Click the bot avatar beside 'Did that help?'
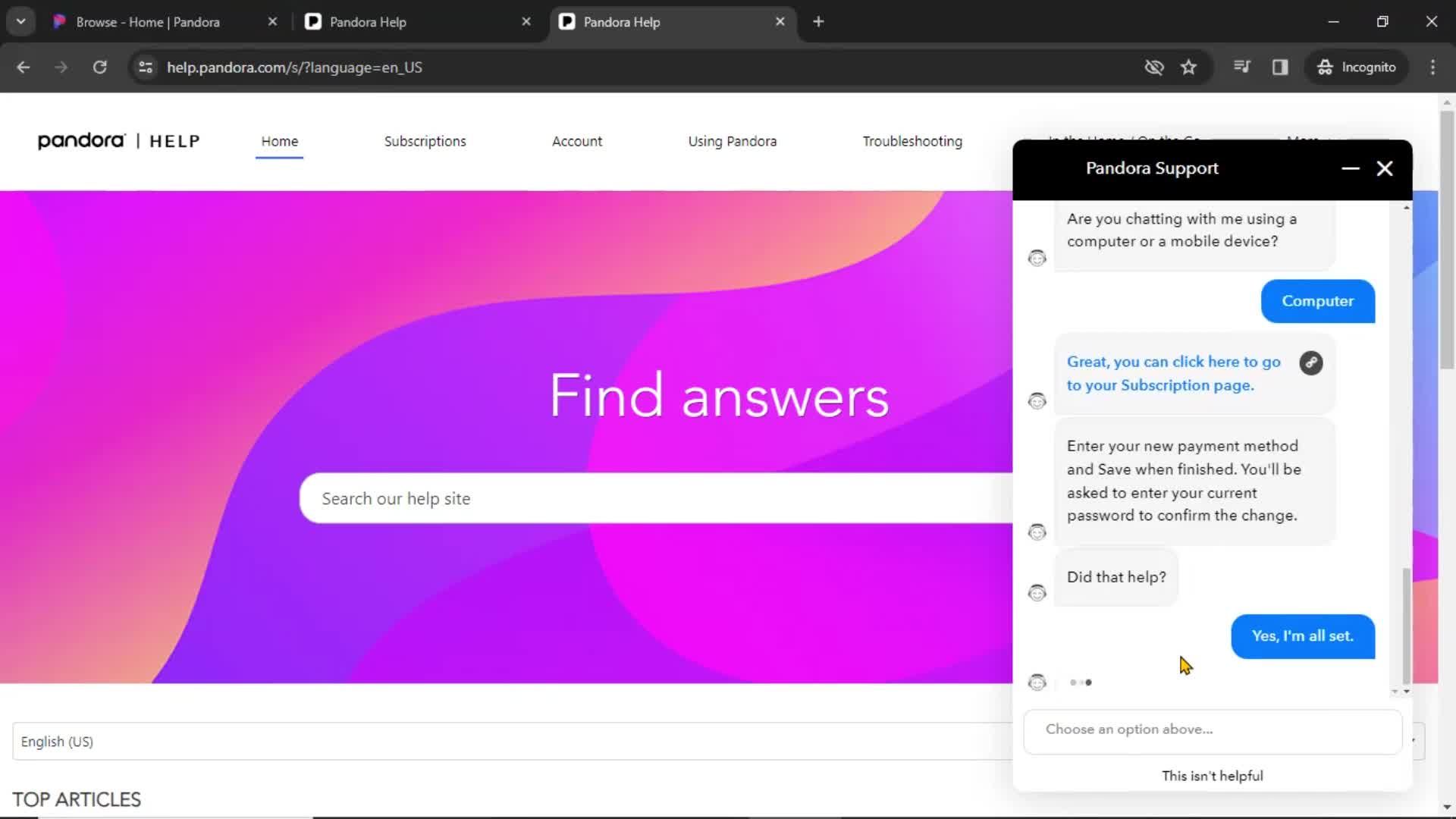 pos(1037,592)
